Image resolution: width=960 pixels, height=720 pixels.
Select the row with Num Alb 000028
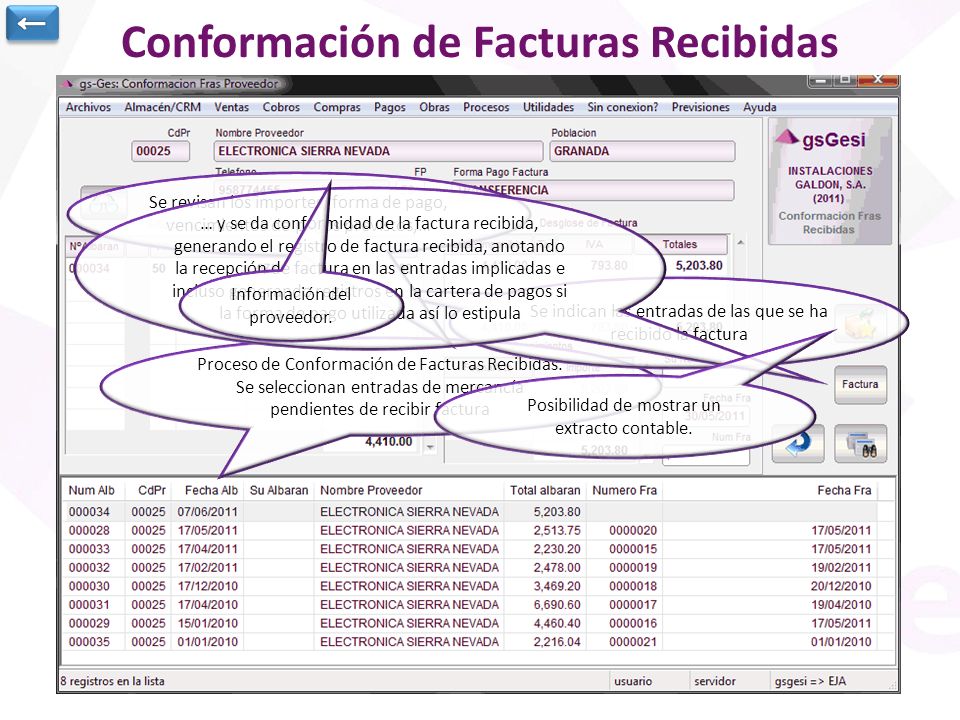(x=470, y=530)
